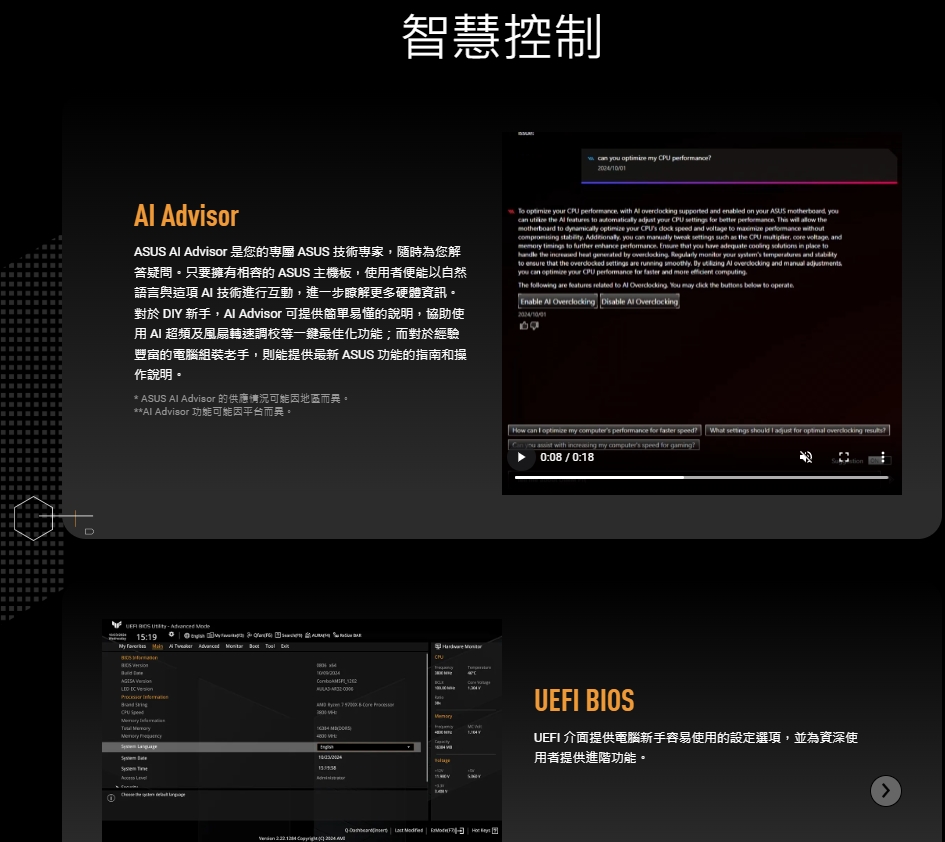945x842 pixels.
Task: Click the 'System Date' row in BIOS screenshot
Action: click(264, 758)
